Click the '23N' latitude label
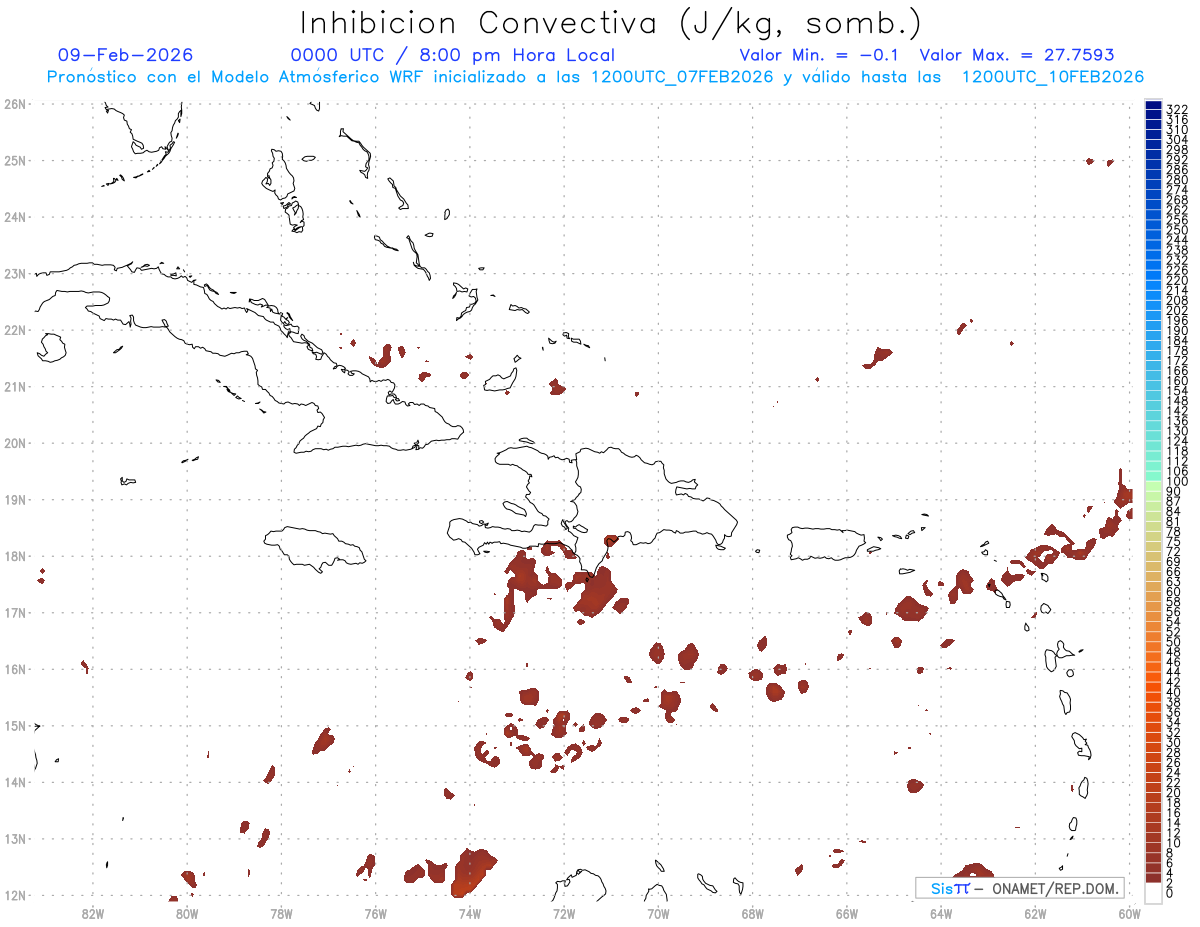 (x=14, y=273)
